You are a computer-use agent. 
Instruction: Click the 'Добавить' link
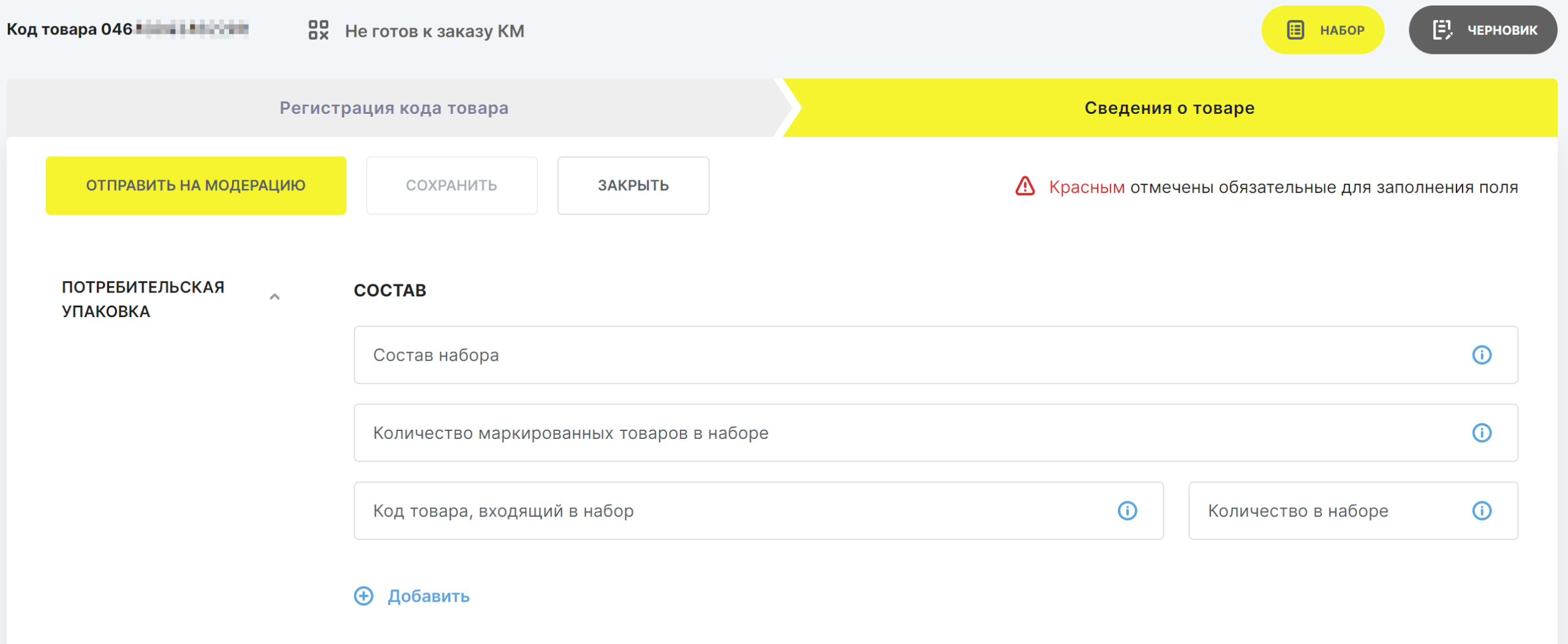coord(428,596)
